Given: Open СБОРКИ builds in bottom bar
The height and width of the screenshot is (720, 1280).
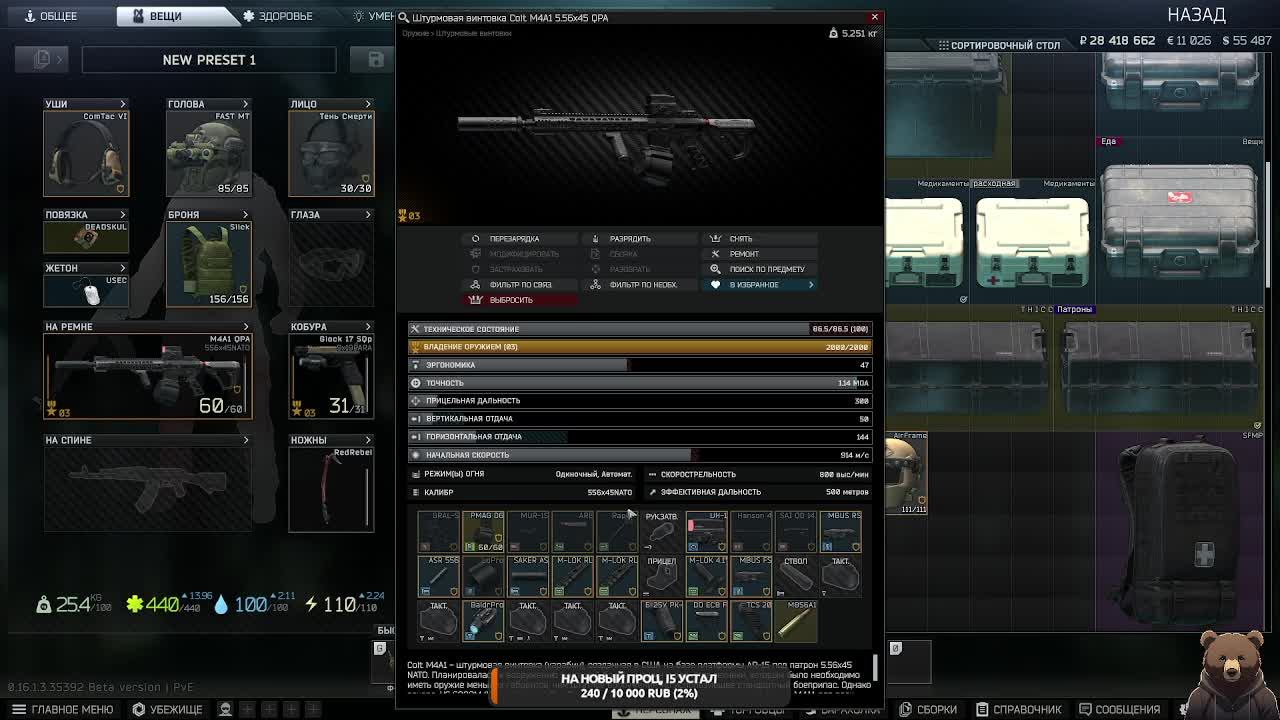Looking at the screenshot, I should [x=929, y=709].
